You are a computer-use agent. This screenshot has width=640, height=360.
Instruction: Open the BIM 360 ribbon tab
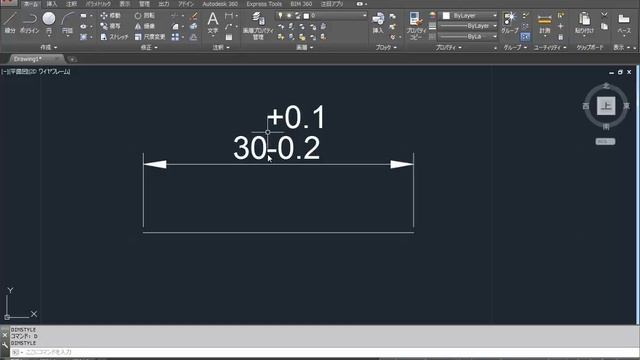click(301, 4)
